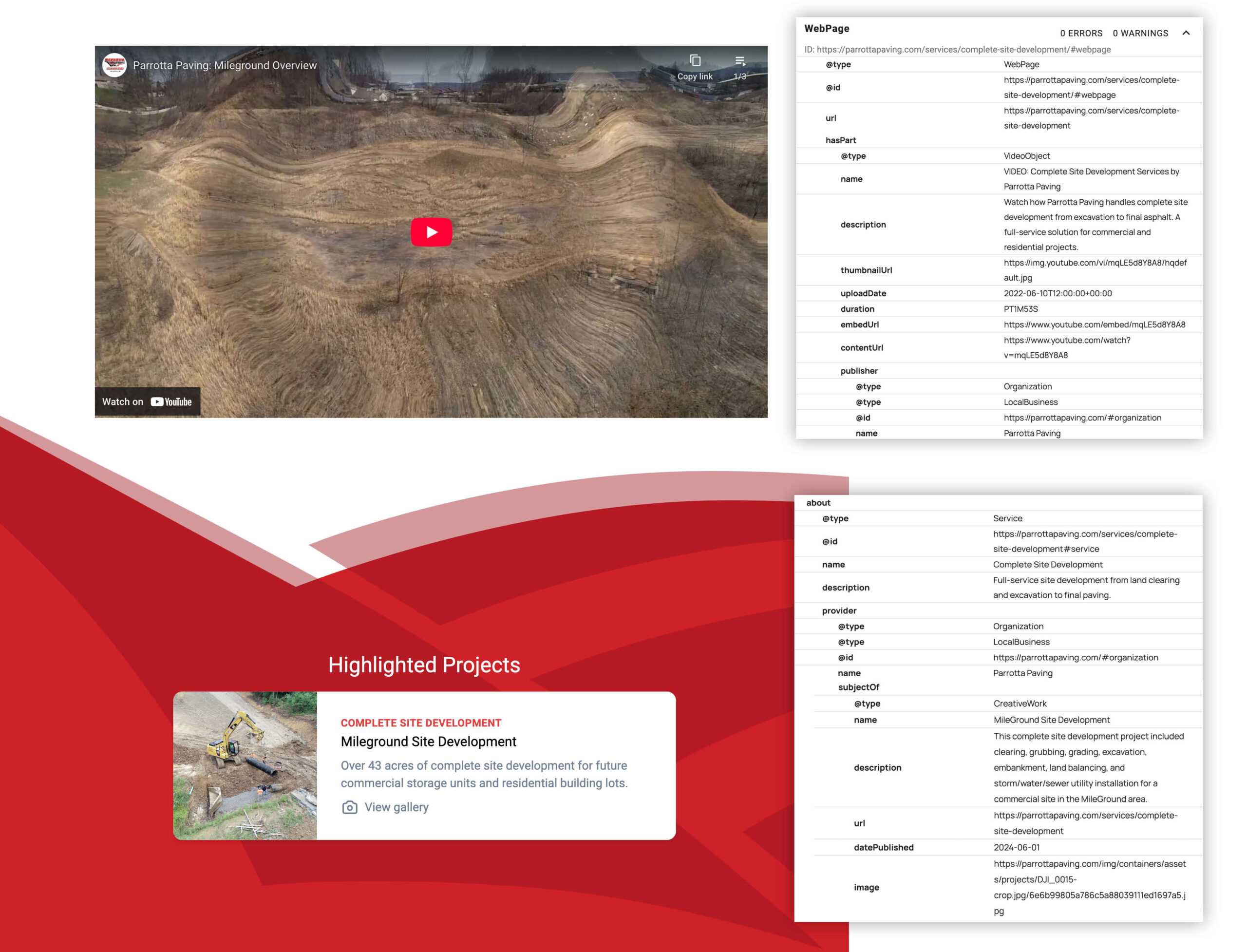Click the video name value VIDEO: Complete Site Development
The width and height of the screenshot is (1247, 952).
pos(1091,179)
